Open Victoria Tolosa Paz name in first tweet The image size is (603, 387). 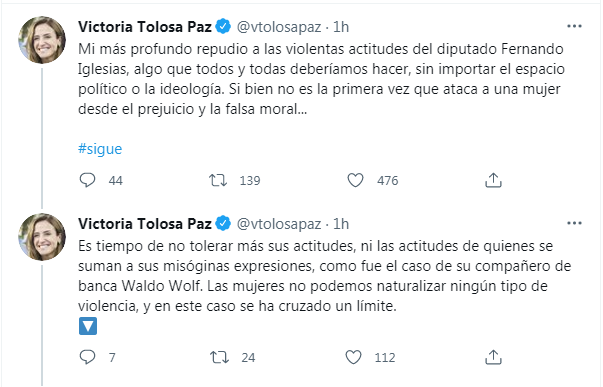pyautogui.click(x=145, y=27)
